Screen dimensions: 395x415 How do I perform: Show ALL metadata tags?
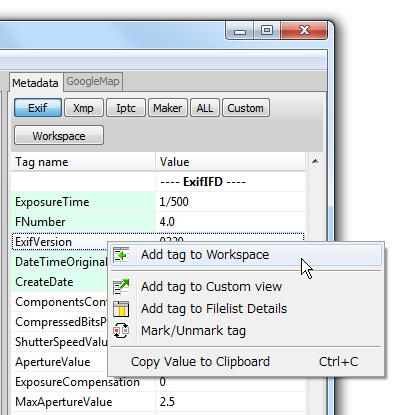(205, 108)
